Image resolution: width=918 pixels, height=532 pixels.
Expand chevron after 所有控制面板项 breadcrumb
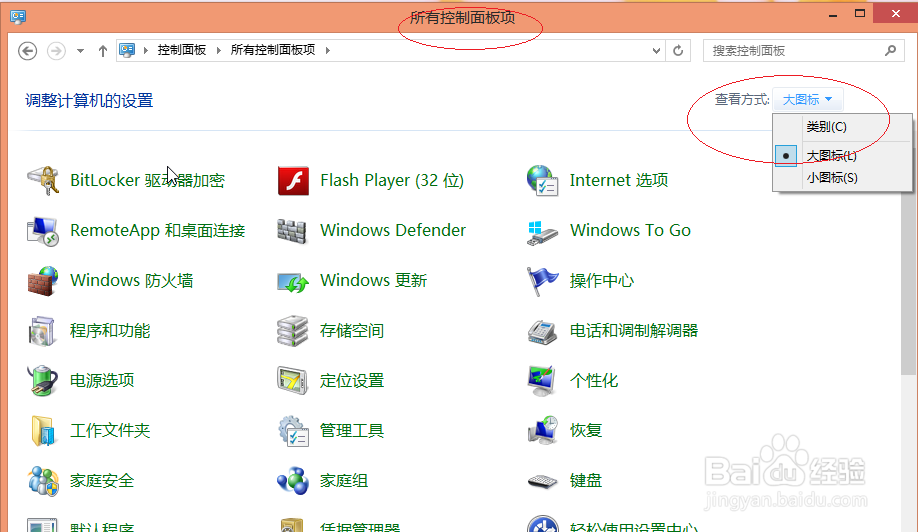coord(327,50)
